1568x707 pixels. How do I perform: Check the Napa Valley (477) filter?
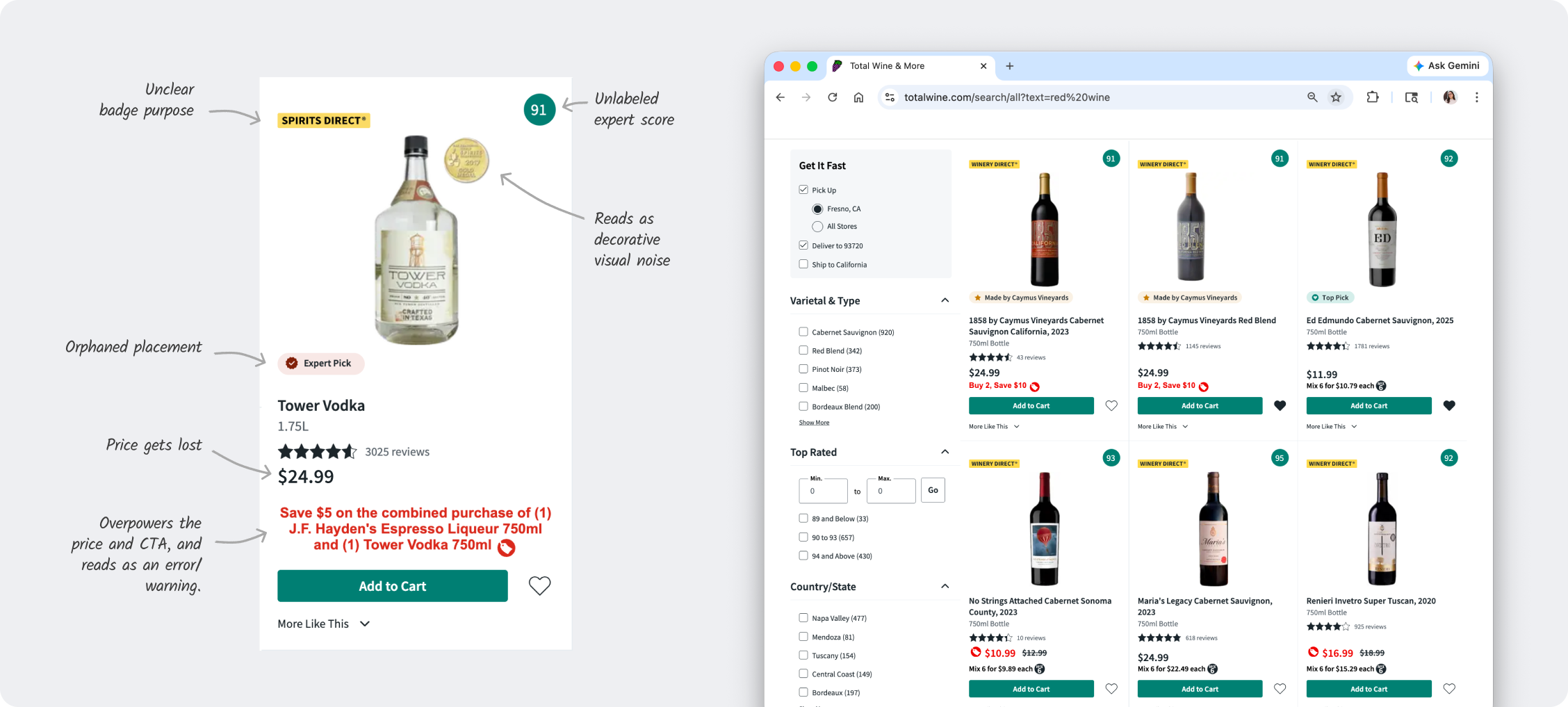pos(803,617)
